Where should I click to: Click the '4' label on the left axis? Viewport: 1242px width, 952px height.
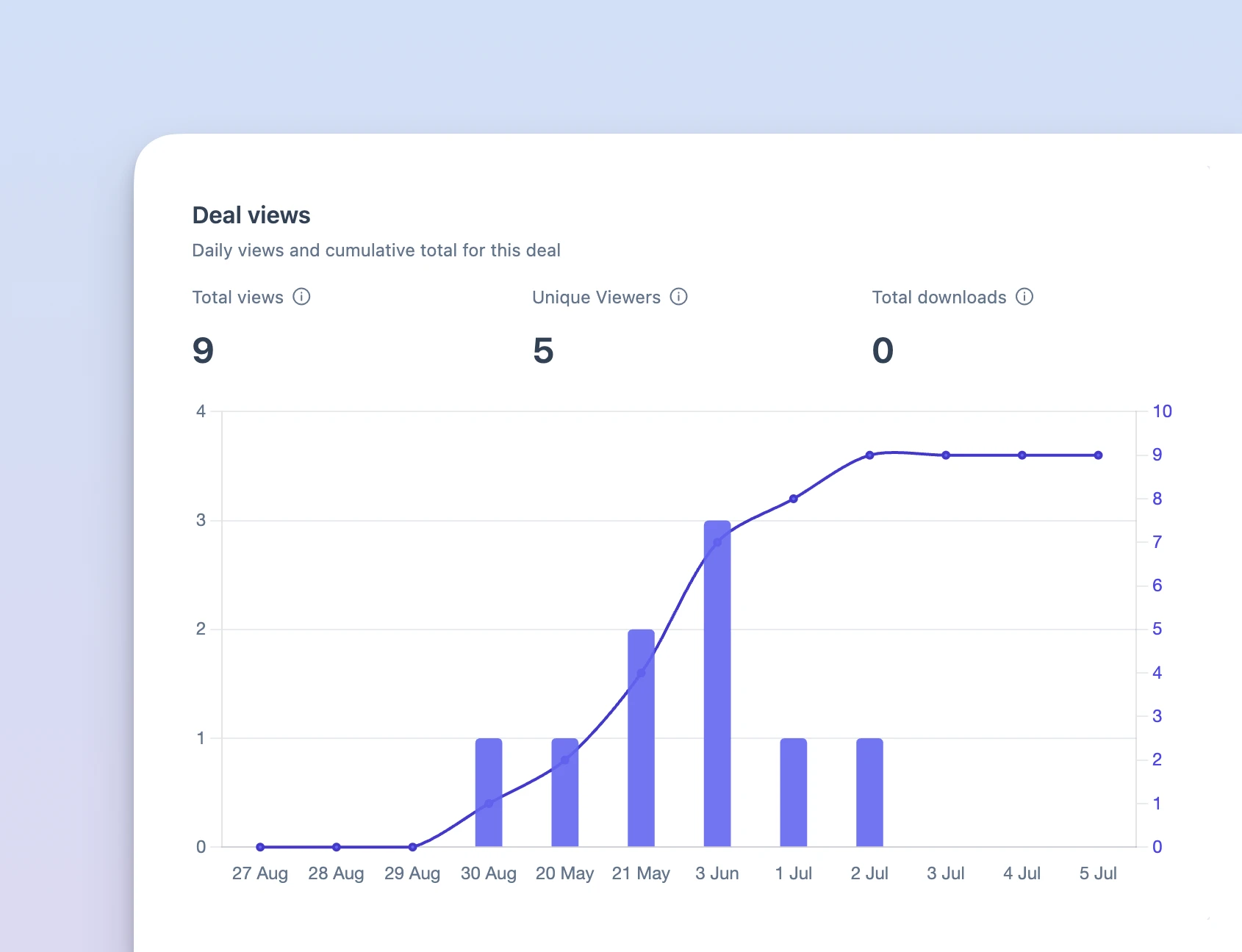[201, 411]
